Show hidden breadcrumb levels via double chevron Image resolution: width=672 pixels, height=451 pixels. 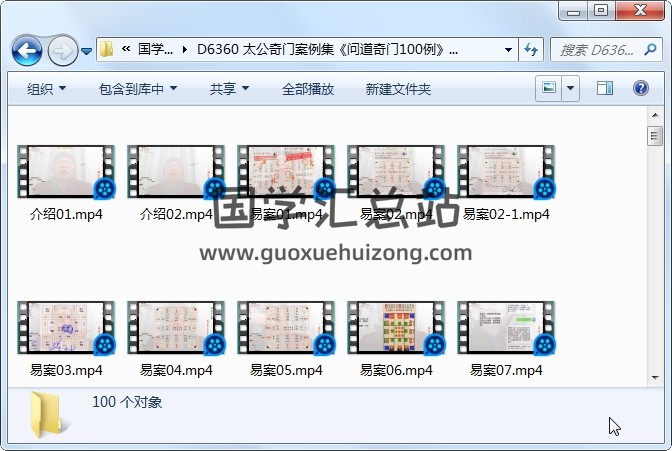tap(126, 49)
